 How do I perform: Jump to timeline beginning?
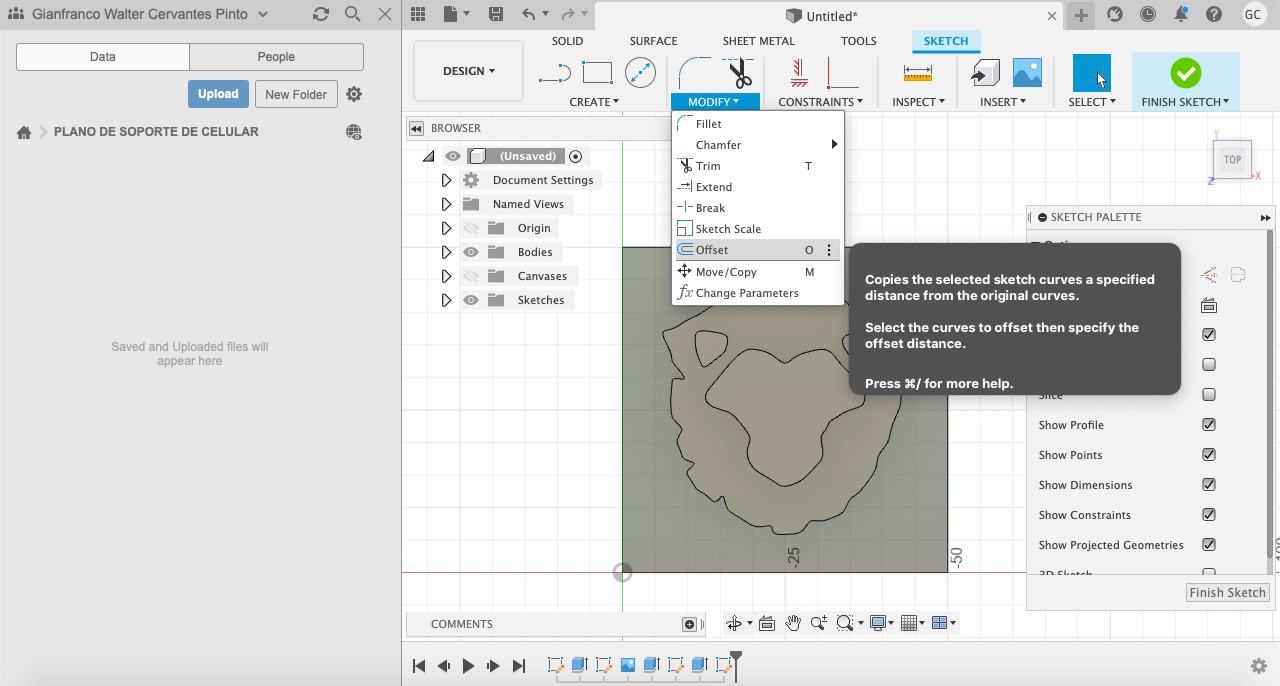tap(419, 665)
